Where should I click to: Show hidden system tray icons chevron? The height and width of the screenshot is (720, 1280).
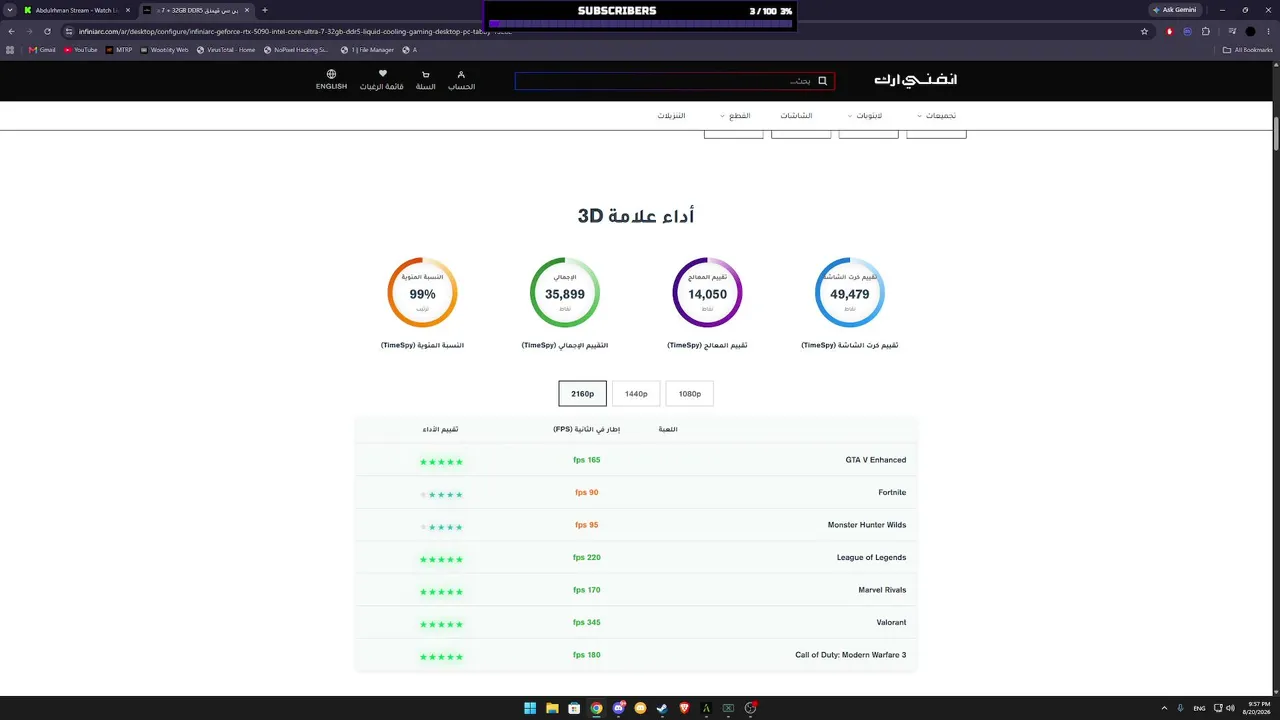click(1164, 708)
